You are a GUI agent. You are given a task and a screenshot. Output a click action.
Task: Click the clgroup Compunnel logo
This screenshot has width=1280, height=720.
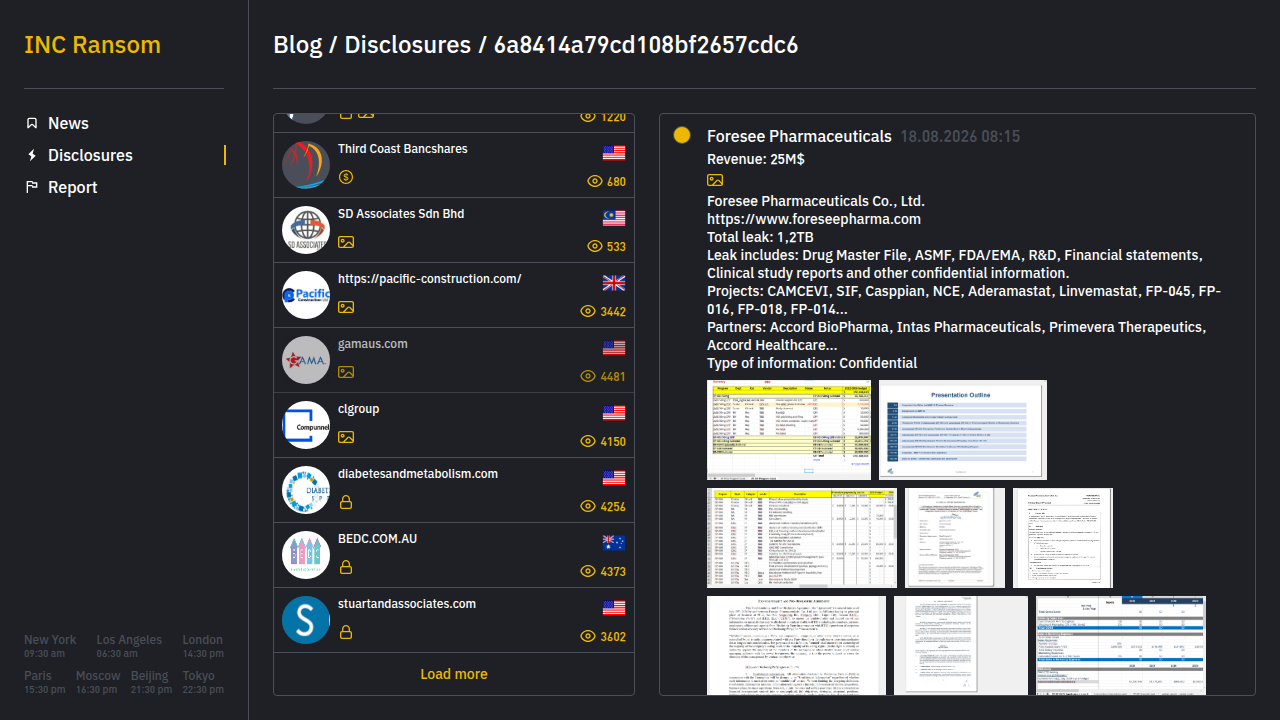306,425
